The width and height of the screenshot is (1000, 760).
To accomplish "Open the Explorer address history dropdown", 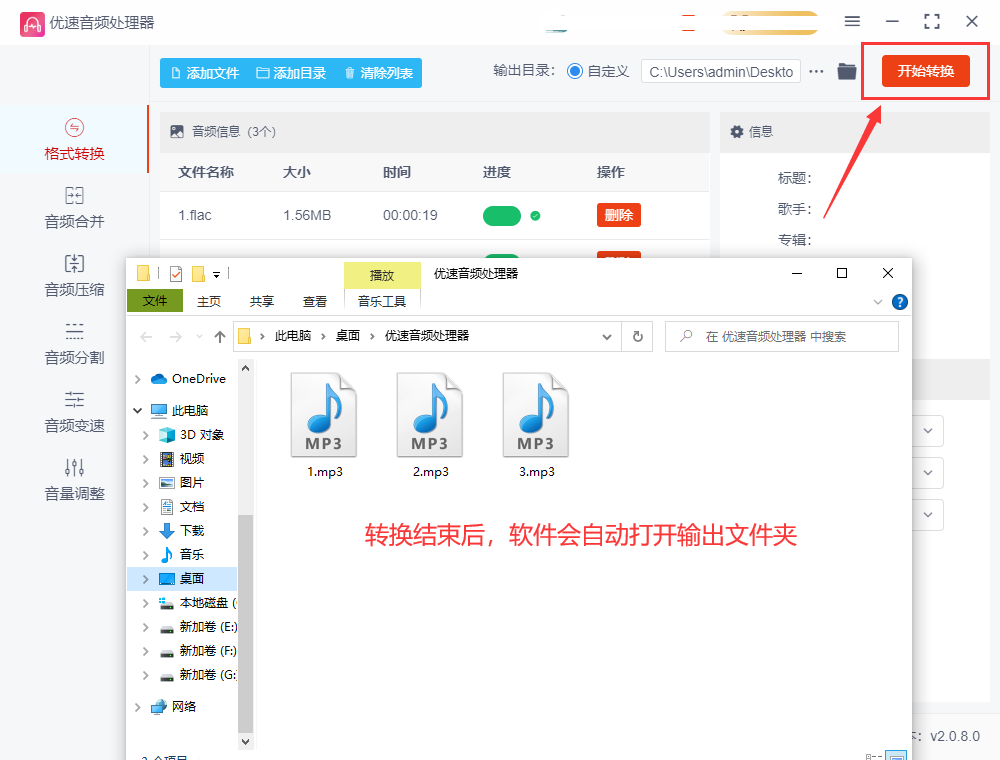I will click(x=607, y=337).
